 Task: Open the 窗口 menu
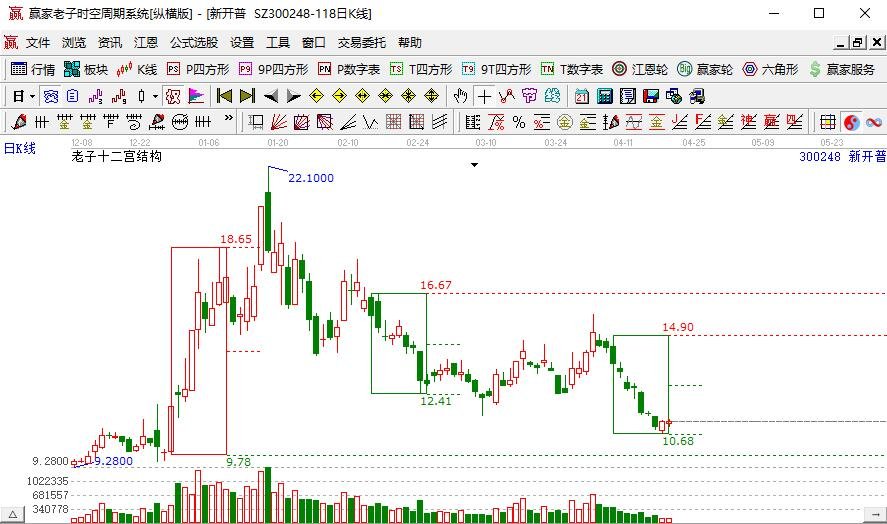coord(313,42)
